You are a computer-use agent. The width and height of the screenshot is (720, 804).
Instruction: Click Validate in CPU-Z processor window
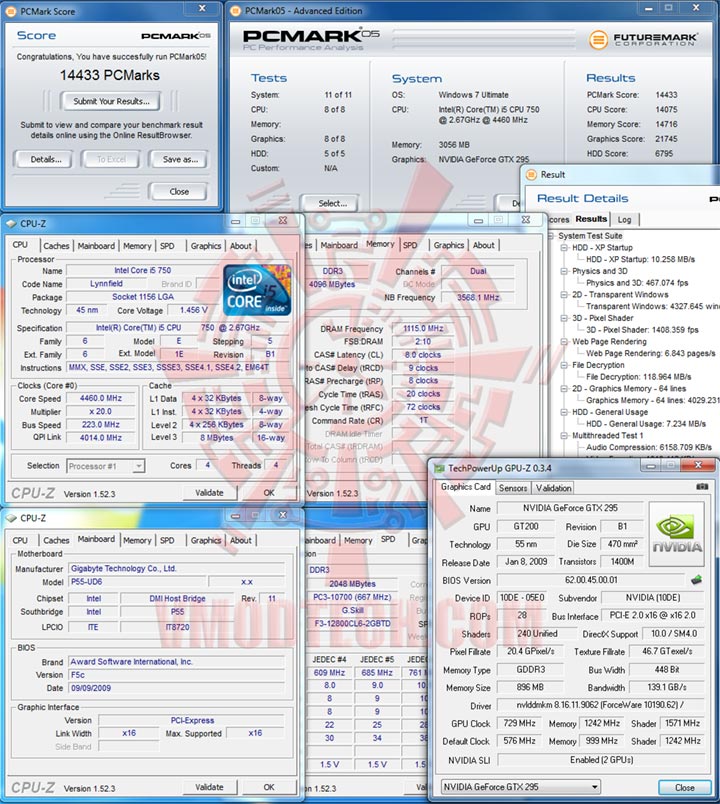point(209,493)
